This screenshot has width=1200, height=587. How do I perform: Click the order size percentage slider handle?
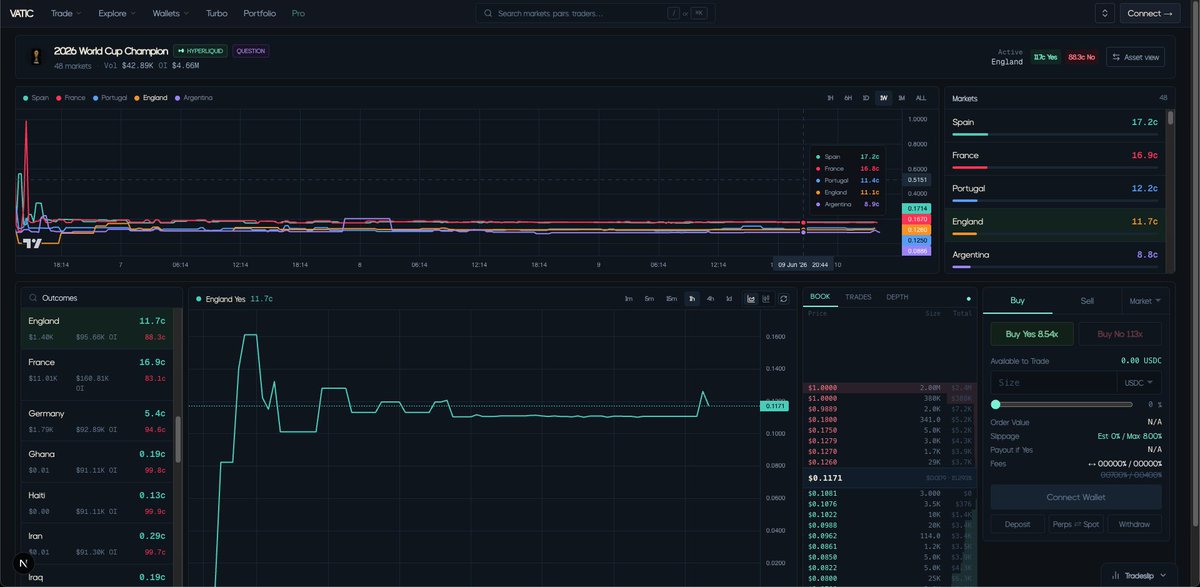pos(996,404)
